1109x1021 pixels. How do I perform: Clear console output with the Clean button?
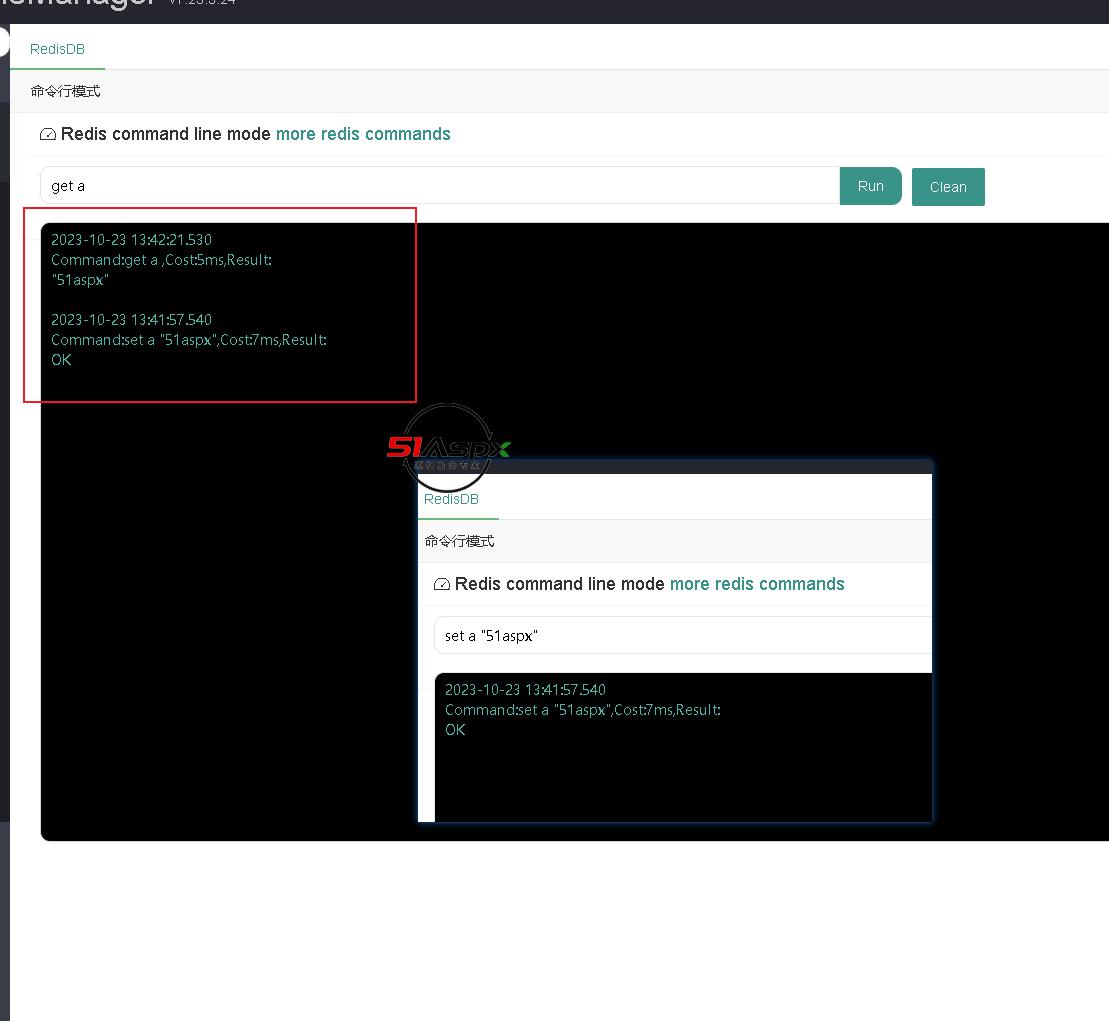click(947, 187)
